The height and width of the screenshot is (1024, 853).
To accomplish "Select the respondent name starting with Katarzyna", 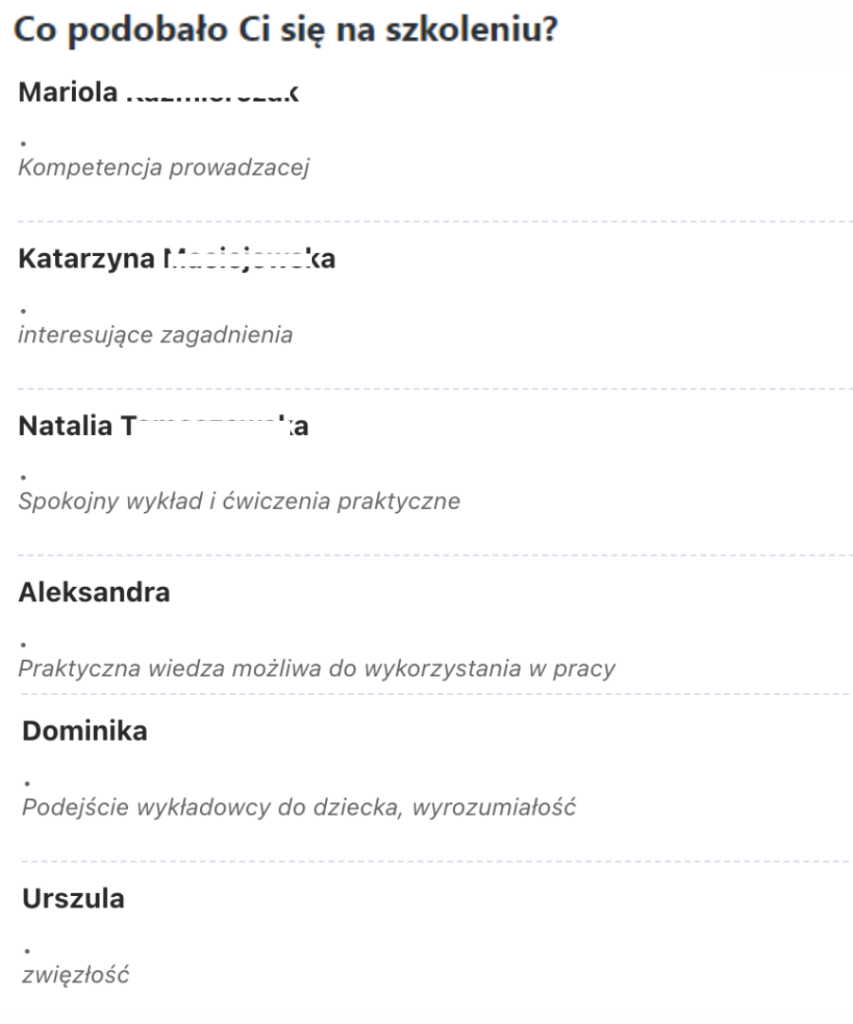I will tap(176, 260).
